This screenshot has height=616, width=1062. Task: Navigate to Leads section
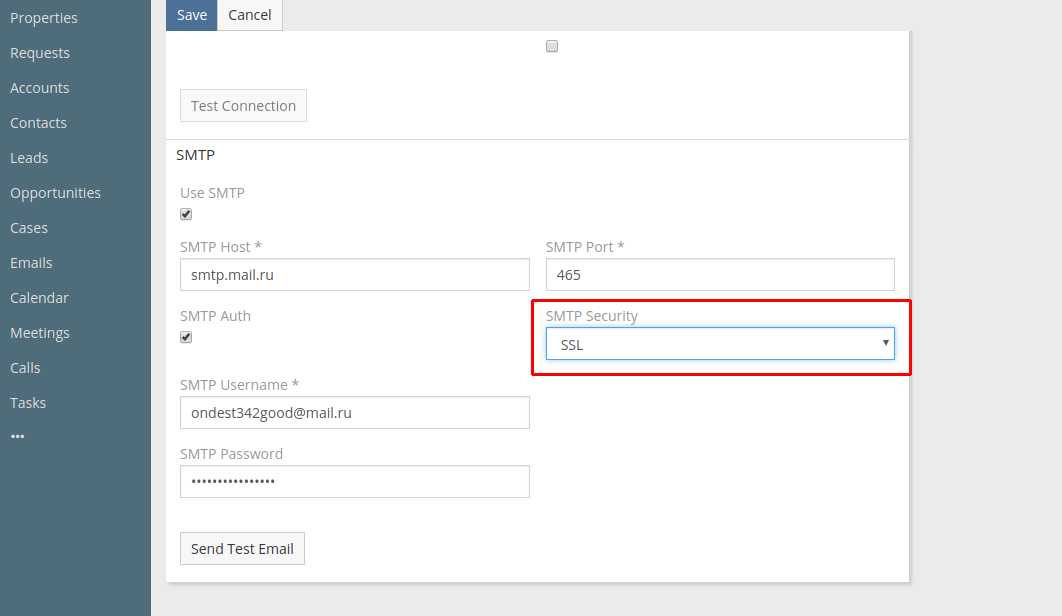tap(29, 158)
